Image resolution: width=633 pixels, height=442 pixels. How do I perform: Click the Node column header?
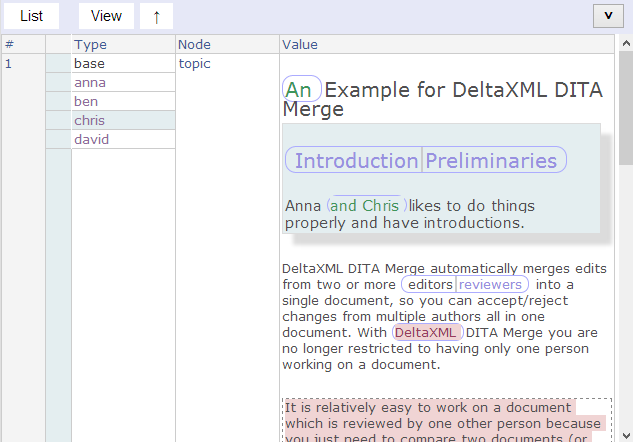[x=227, y=44]
